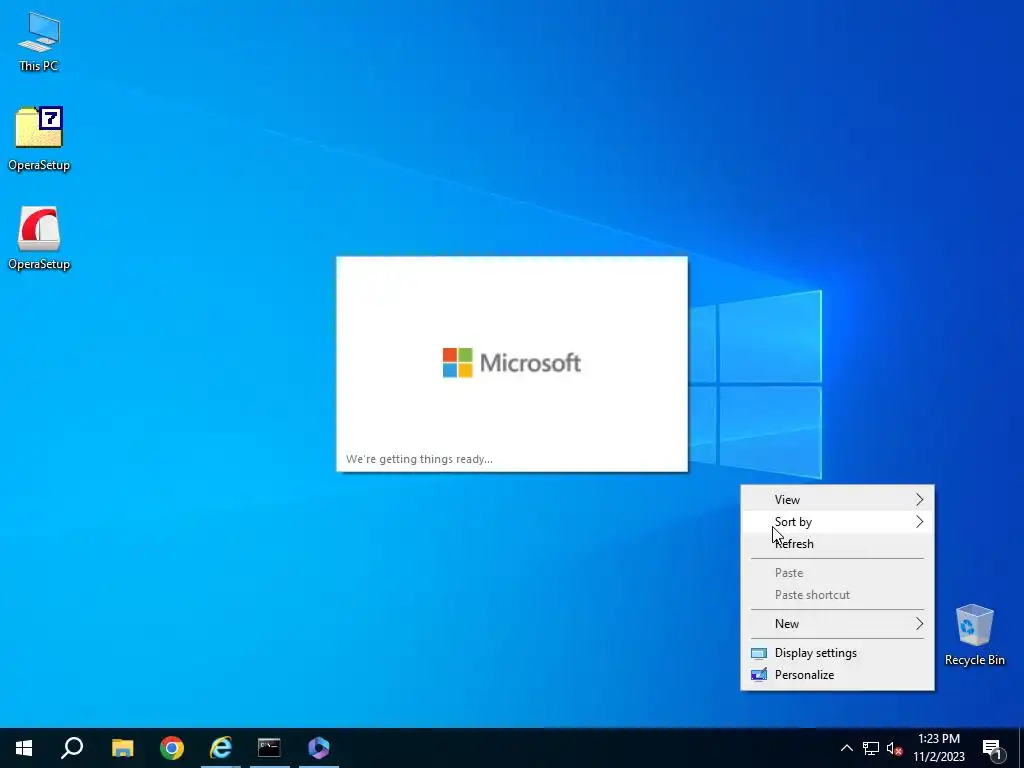Image resolution: width=1024 pixels, height=768 pixels.
Task: Select the red OperaSetup installer icon
Action: pos(39,238)
